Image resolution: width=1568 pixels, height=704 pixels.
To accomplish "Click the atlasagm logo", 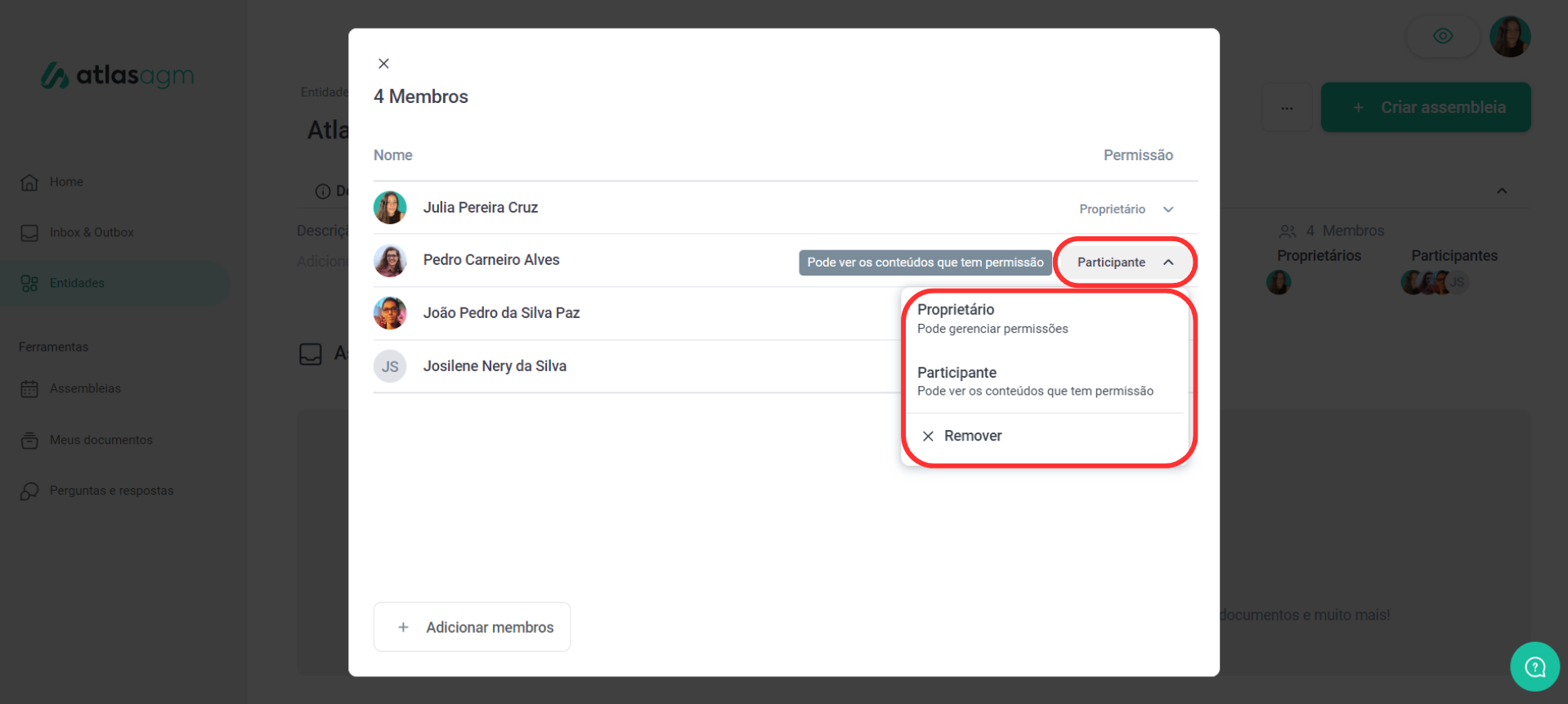I will (x=118, y=75).
